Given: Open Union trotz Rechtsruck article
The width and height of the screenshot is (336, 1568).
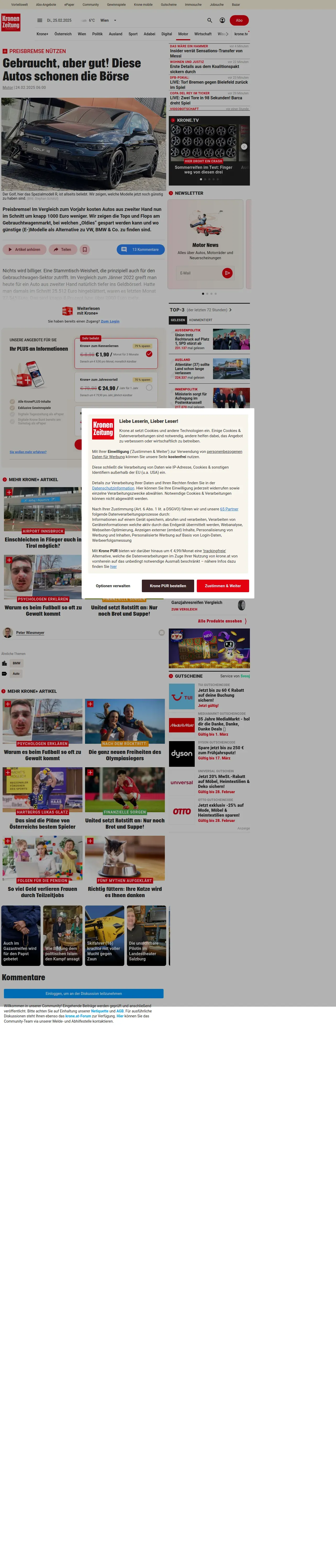Looking at the screenshot, I should tap(192, 339).
